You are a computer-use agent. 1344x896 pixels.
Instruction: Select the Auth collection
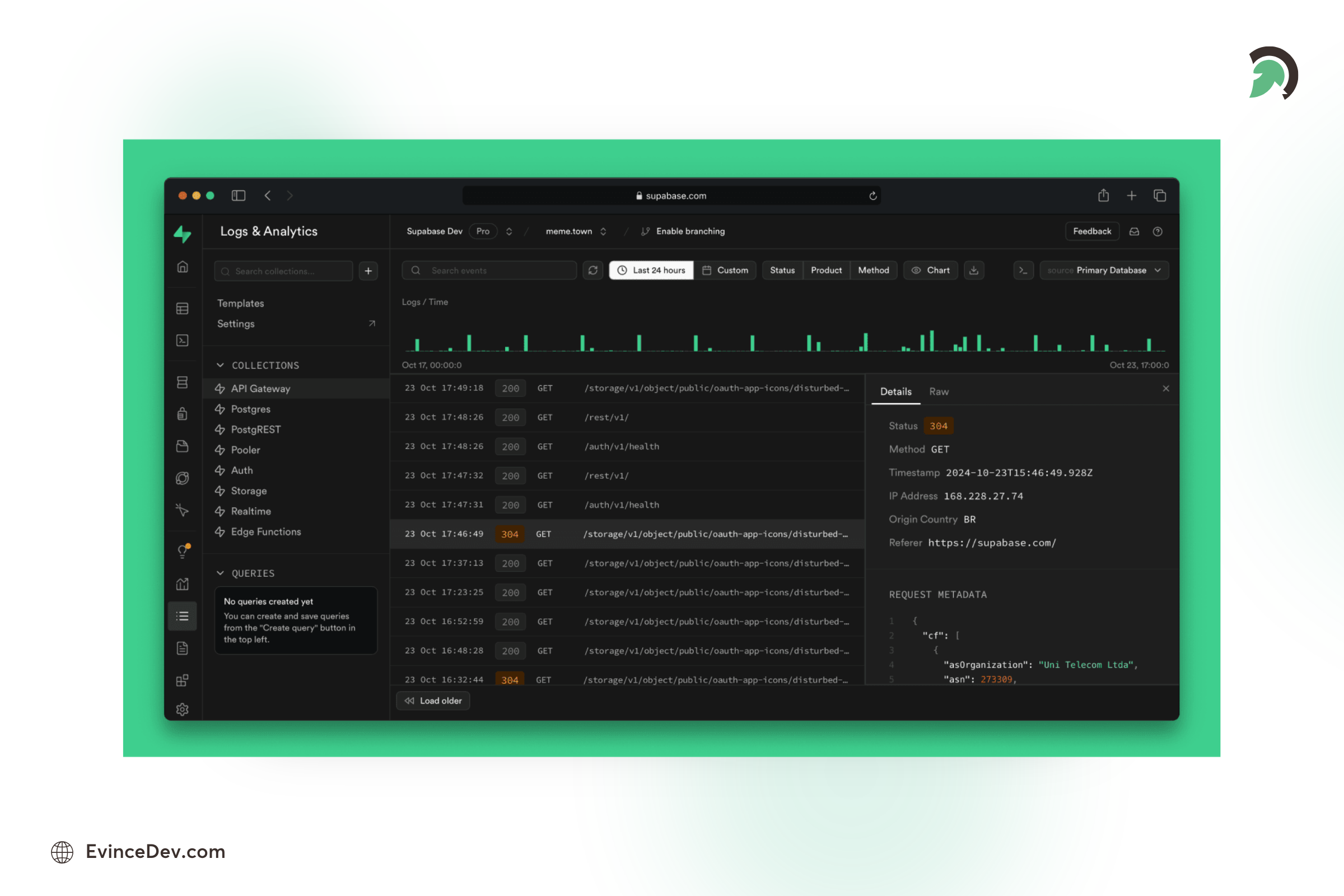click(x=296, y=470)
